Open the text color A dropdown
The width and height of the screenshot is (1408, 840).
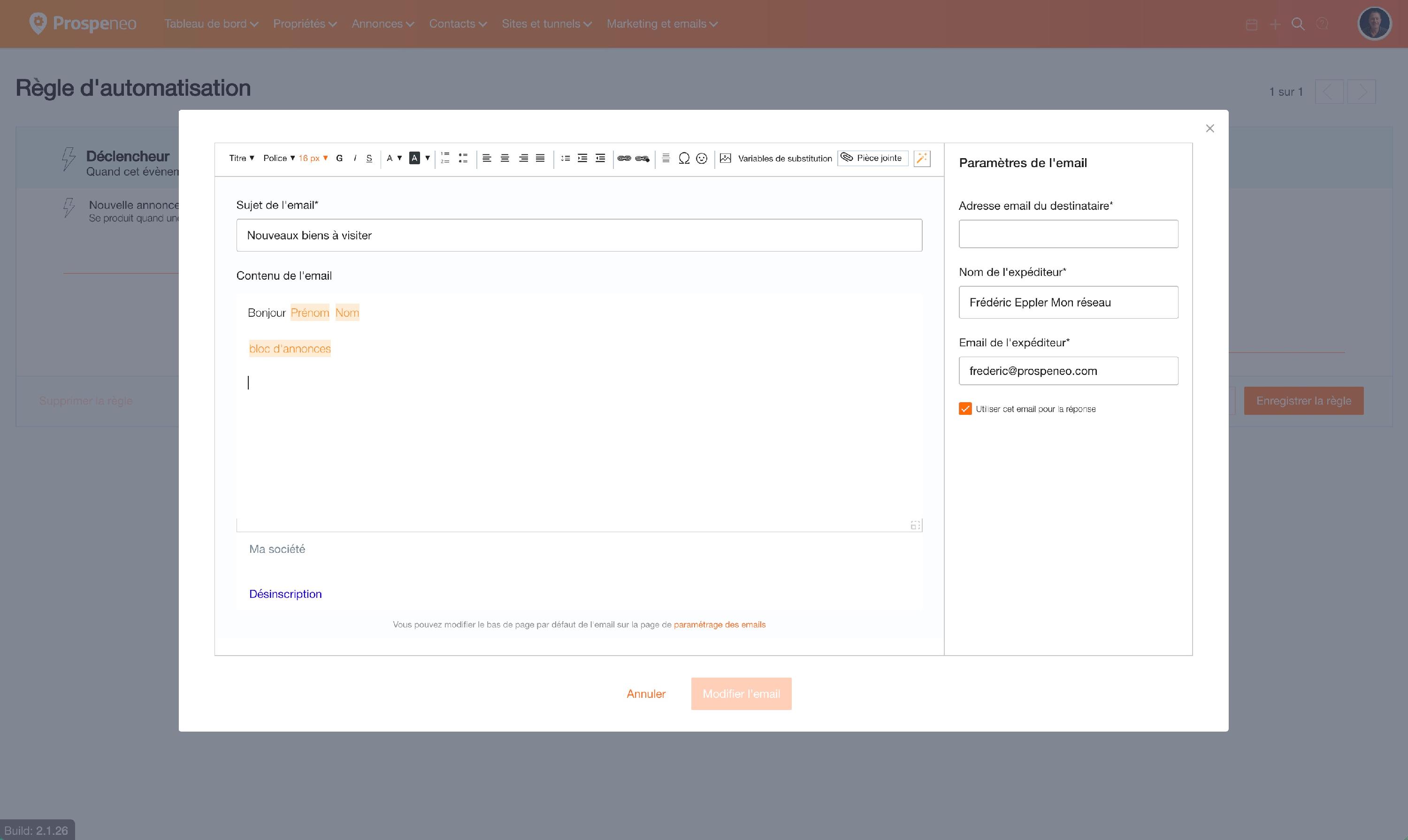click(394, 159)
